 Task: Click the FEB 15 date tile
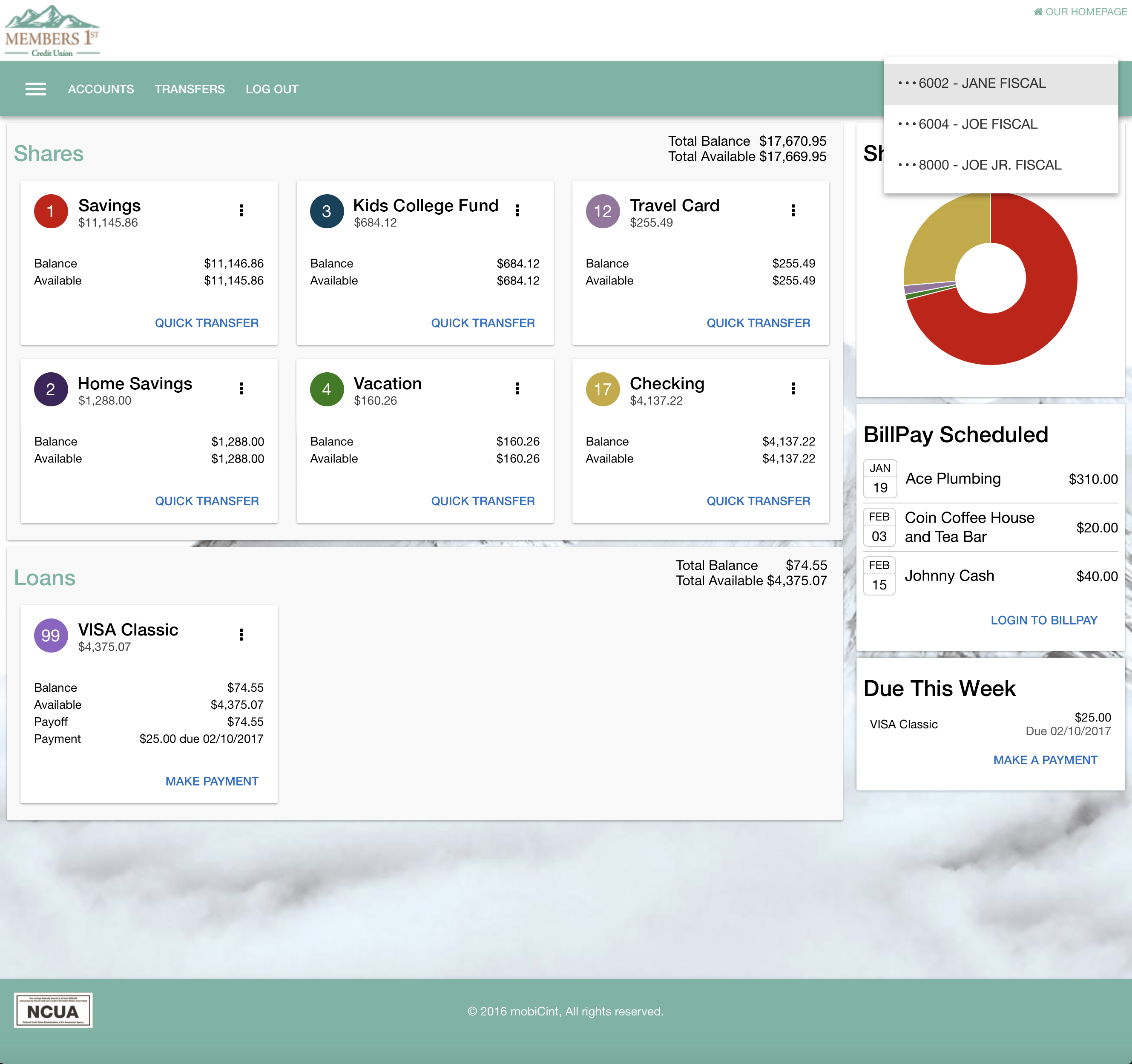coord(879,575)
